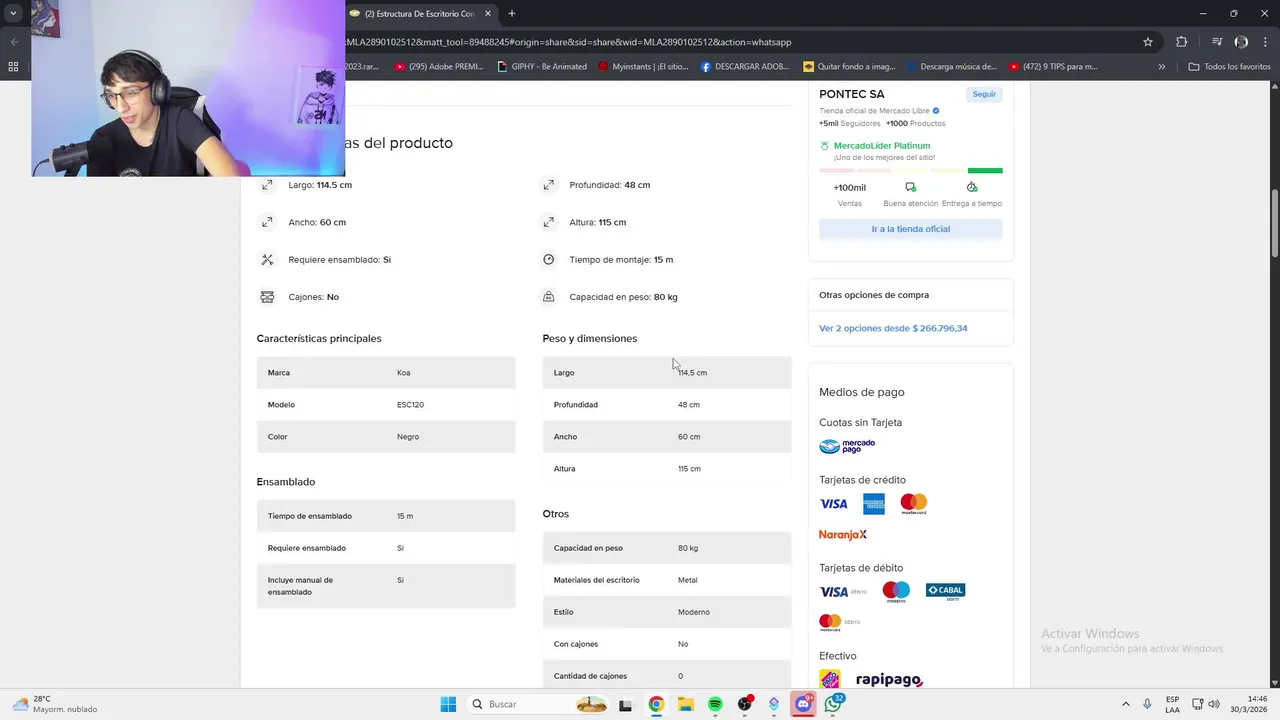Open Ver 2 opciones desde $ 266.796,34

click(x=893, y=328)
